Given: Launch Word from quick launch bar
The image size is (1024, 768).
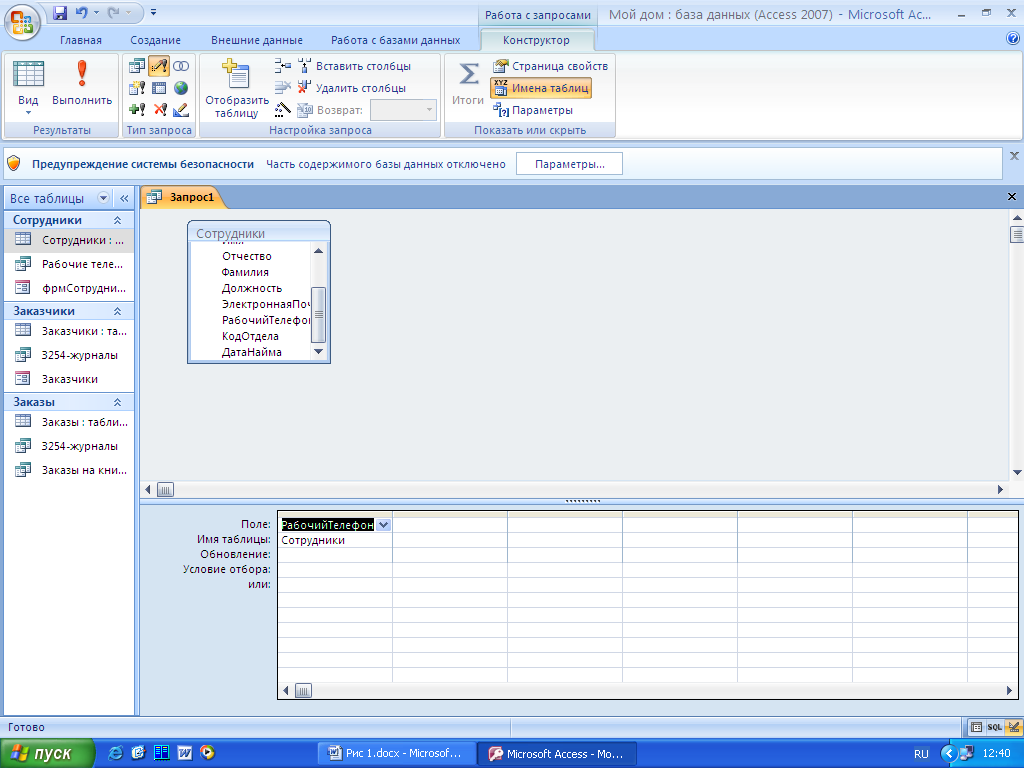Looking at the screenshot, I should (185, 753).
